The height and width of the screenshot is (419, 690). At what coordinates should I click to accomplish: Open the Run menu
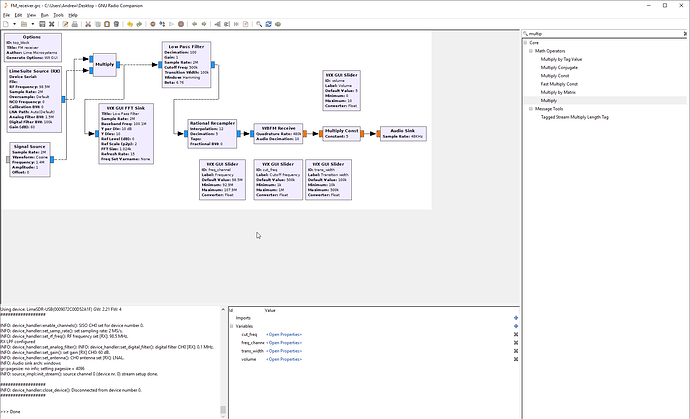click(x=43, y=15)
